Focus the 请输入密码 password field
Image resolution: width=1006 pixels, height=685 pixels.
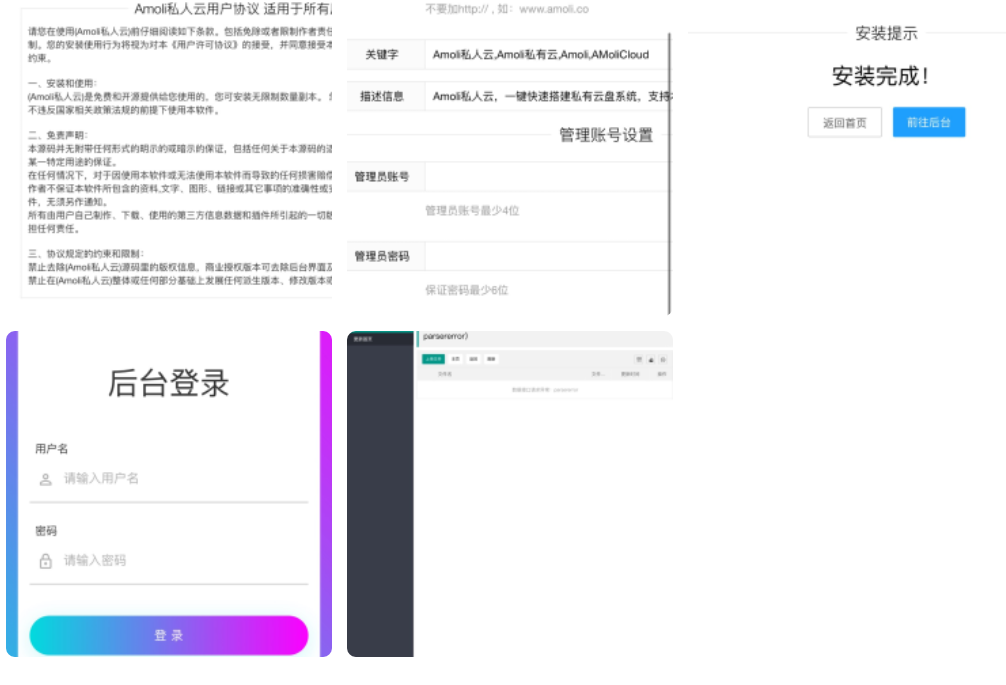click(x=180, y=561)
